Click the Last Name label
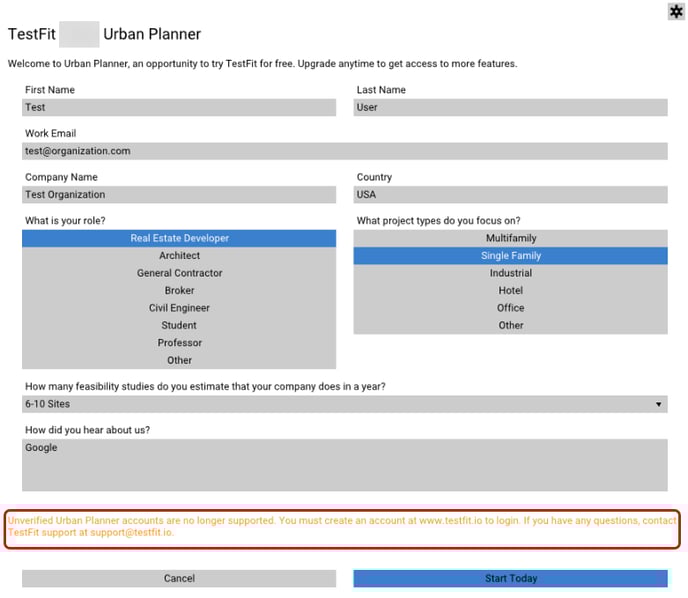This screenshot has width=688, height=598. (x=381, y=90)
